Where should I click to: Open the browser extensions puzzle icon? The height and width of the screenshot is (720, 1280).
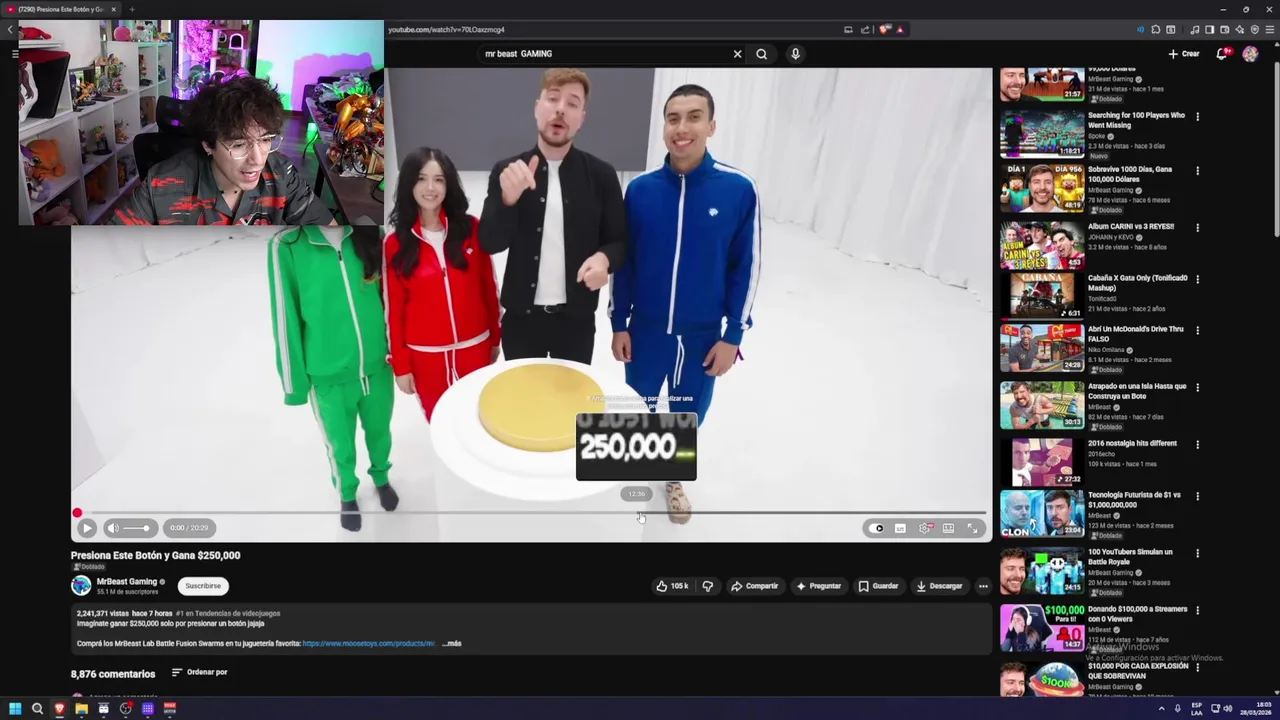pos(1155,30)
